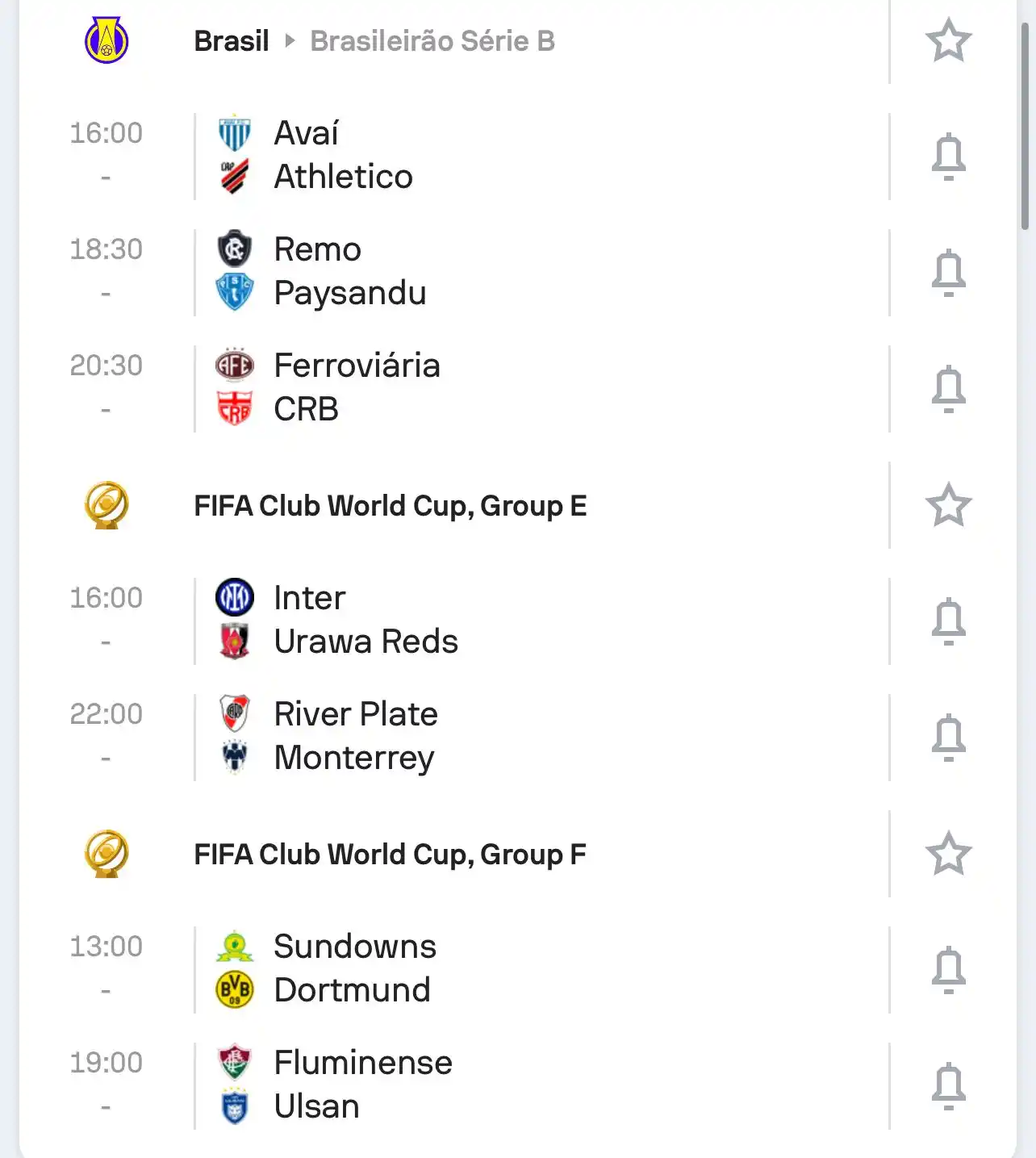Click the Group E trophy icon
This screenshot has height=1158, width=1036.
[x=107, y=506]
